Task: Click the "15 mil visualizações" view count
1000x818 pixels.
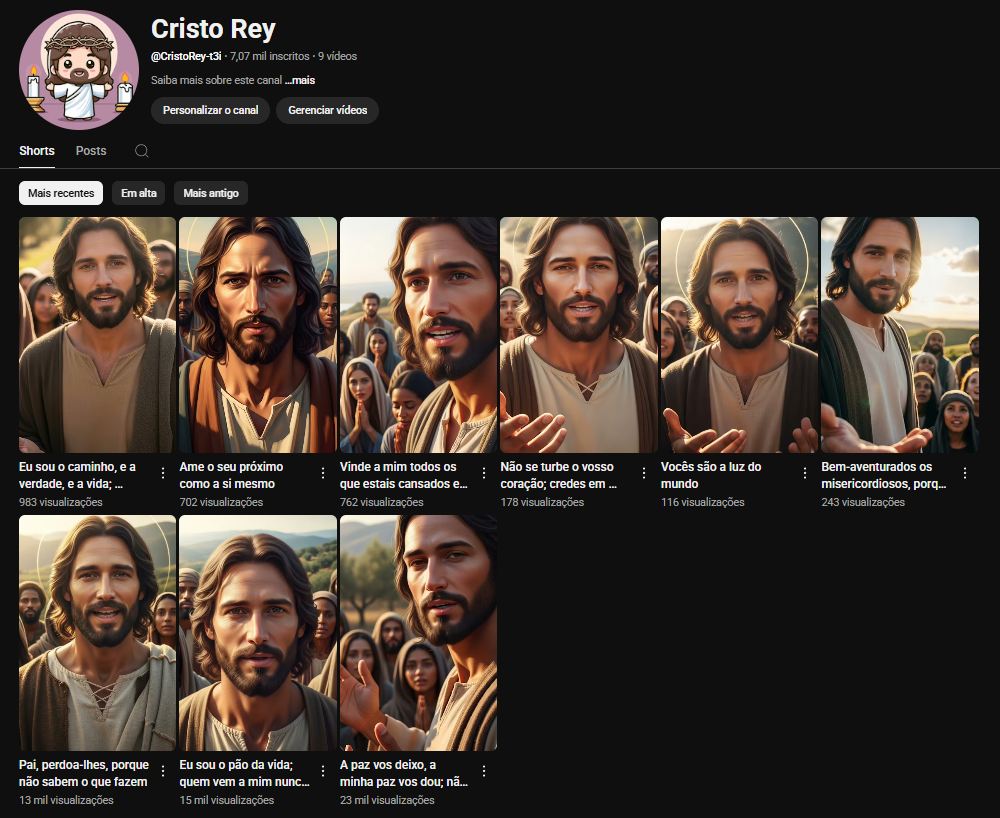Action: [226, 800]
